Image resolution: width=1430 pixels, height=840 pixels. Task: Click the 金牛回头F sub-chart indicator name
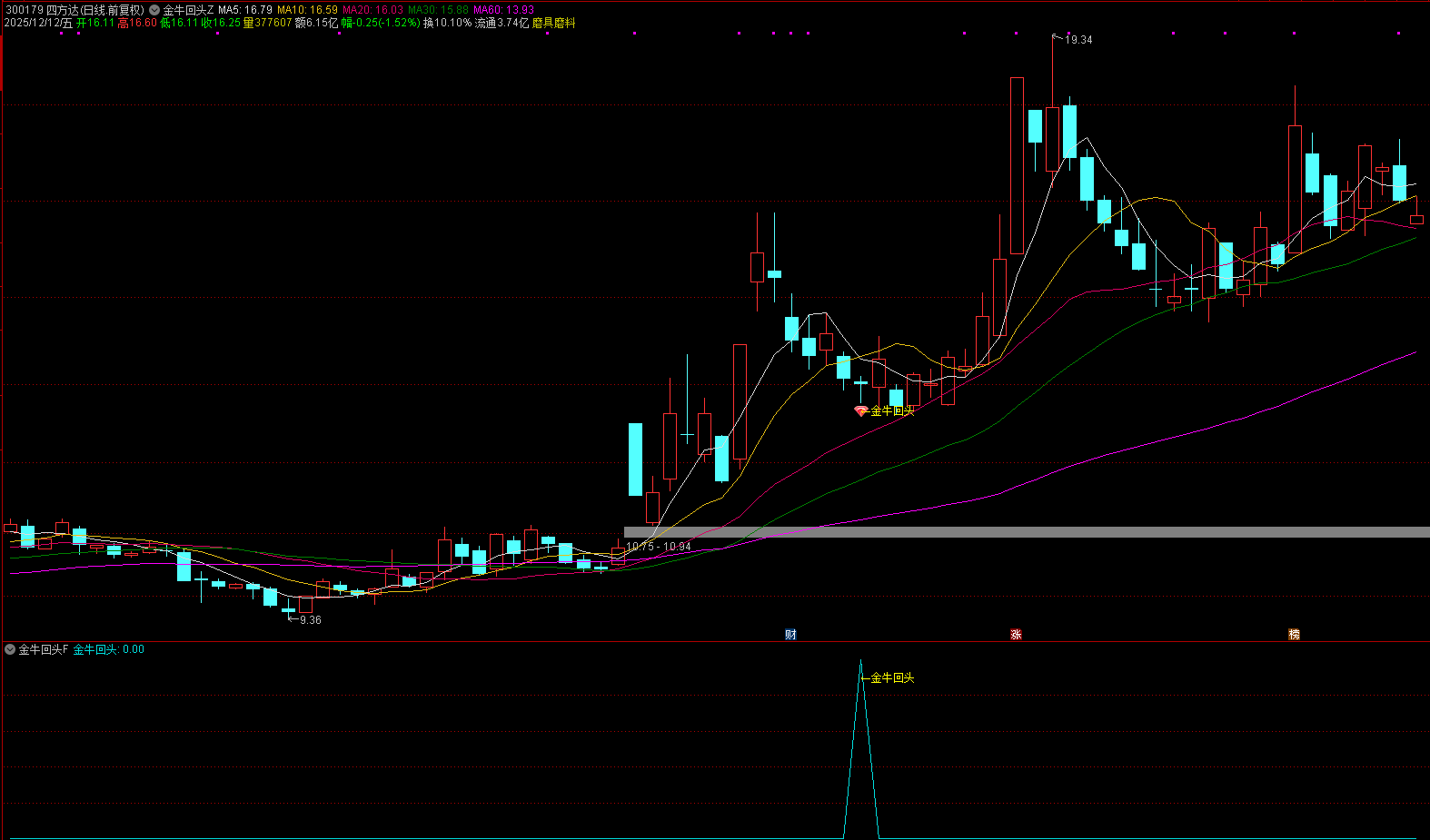[44, 649]
